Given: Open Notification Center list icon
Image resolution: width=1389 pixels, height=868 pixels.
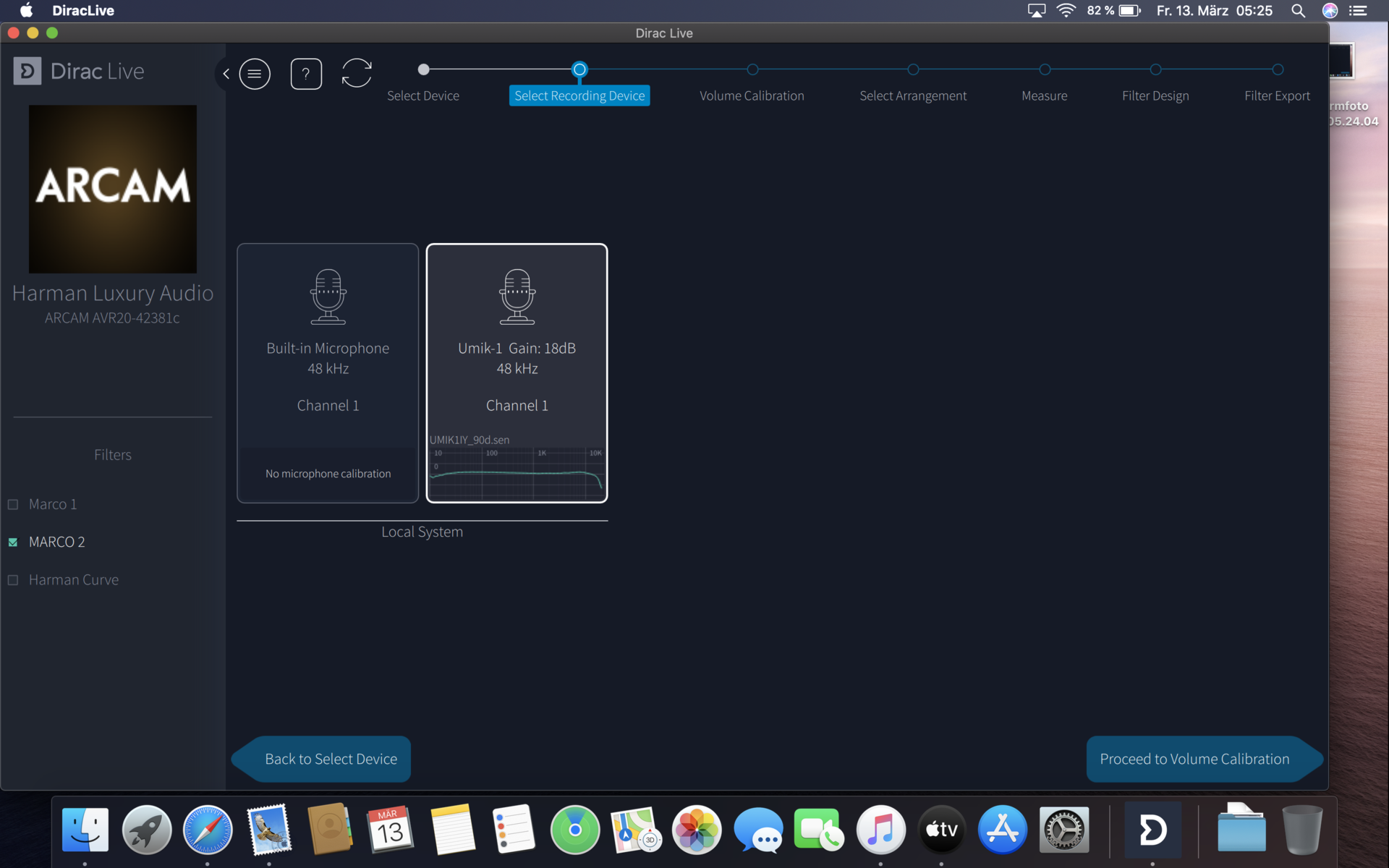Looking at the screenshot, I should [1359, 10].
